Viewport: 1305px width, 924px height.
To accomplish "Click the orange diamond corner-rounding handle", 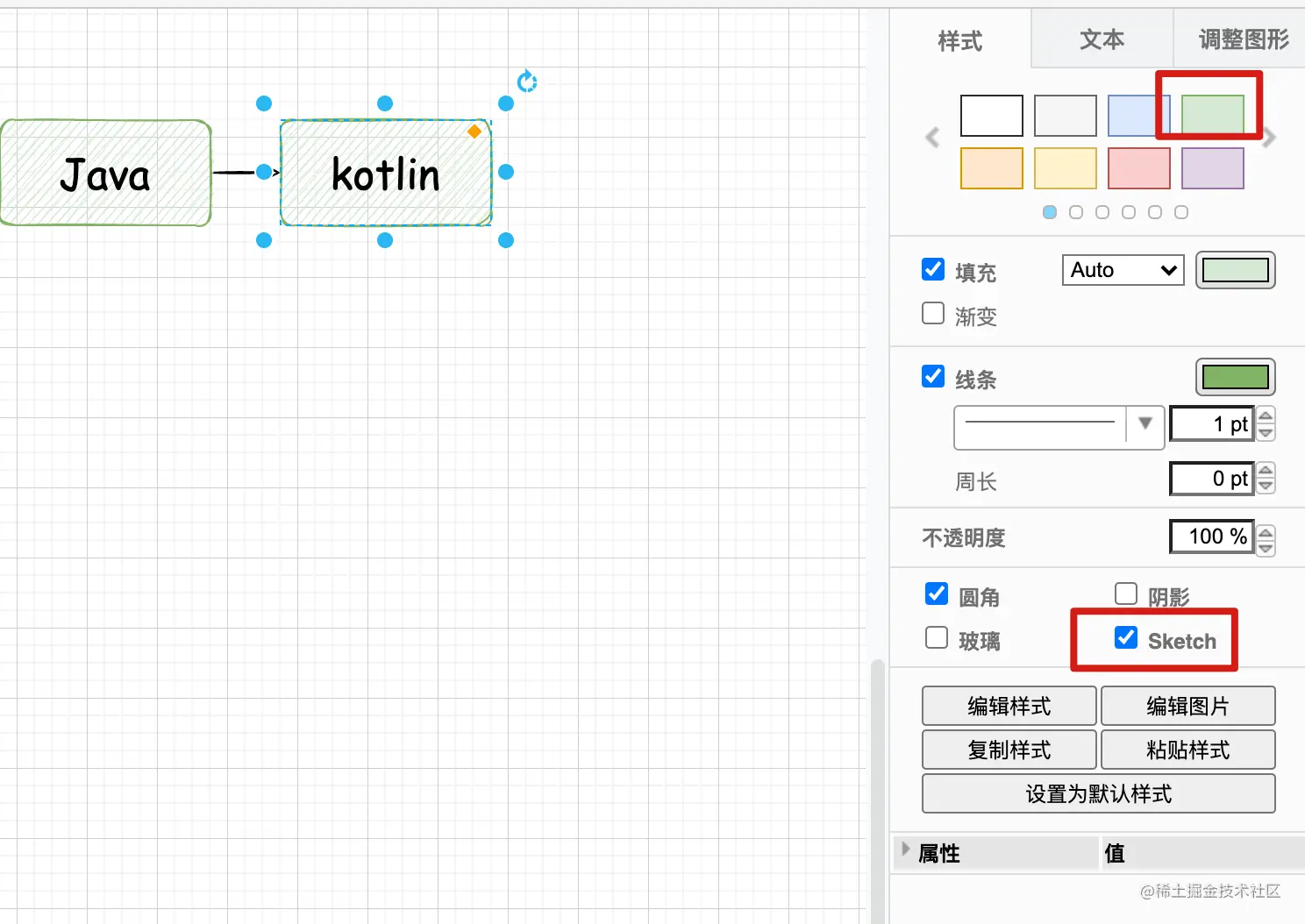I will tap(474, 131).
